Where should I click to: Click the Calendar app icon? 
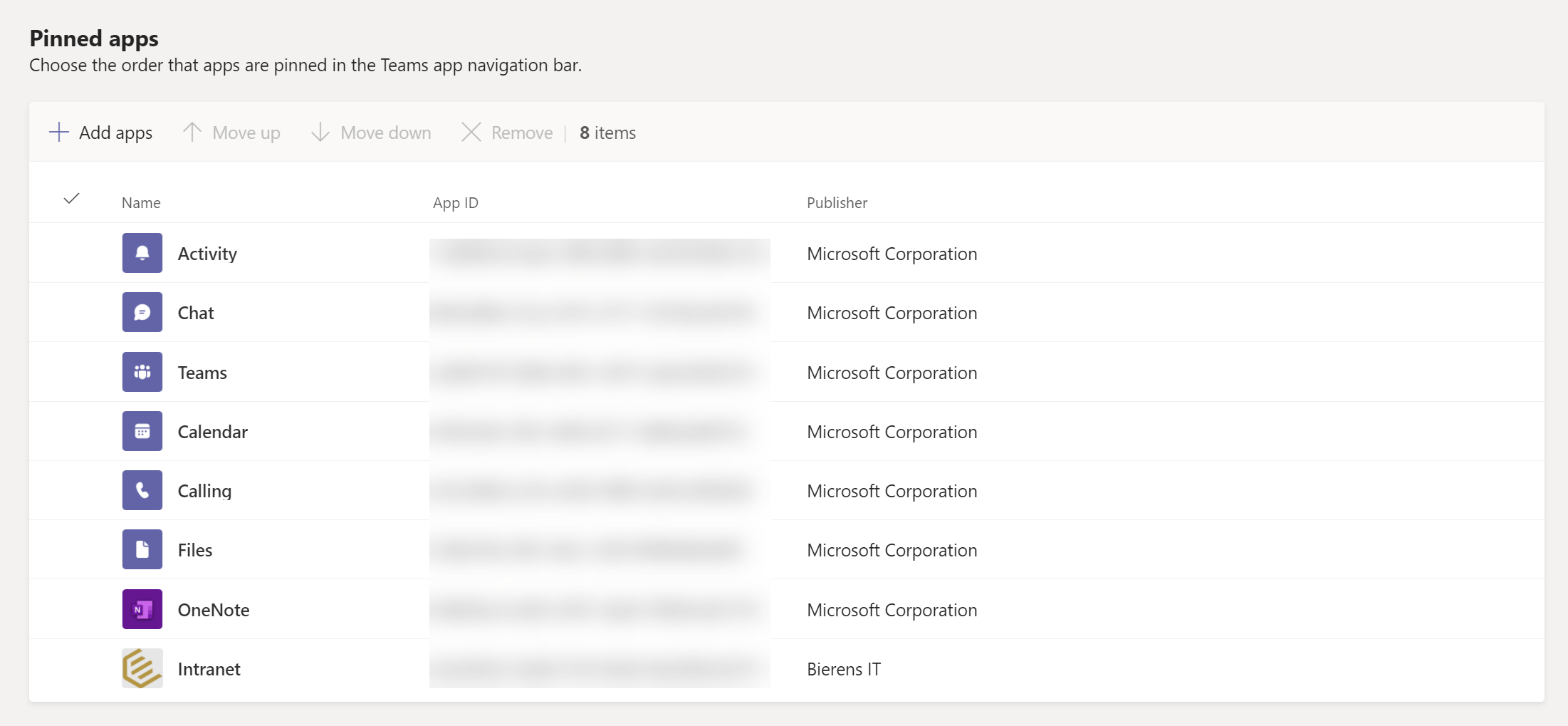tap(142, 431)
